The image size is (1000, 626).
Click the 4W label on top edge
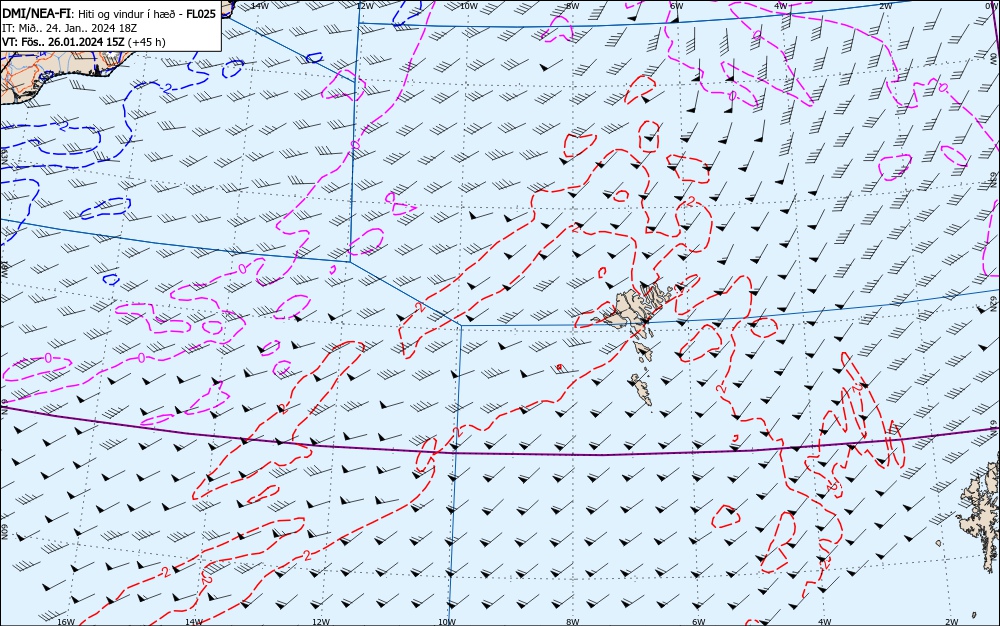point(781,5)
